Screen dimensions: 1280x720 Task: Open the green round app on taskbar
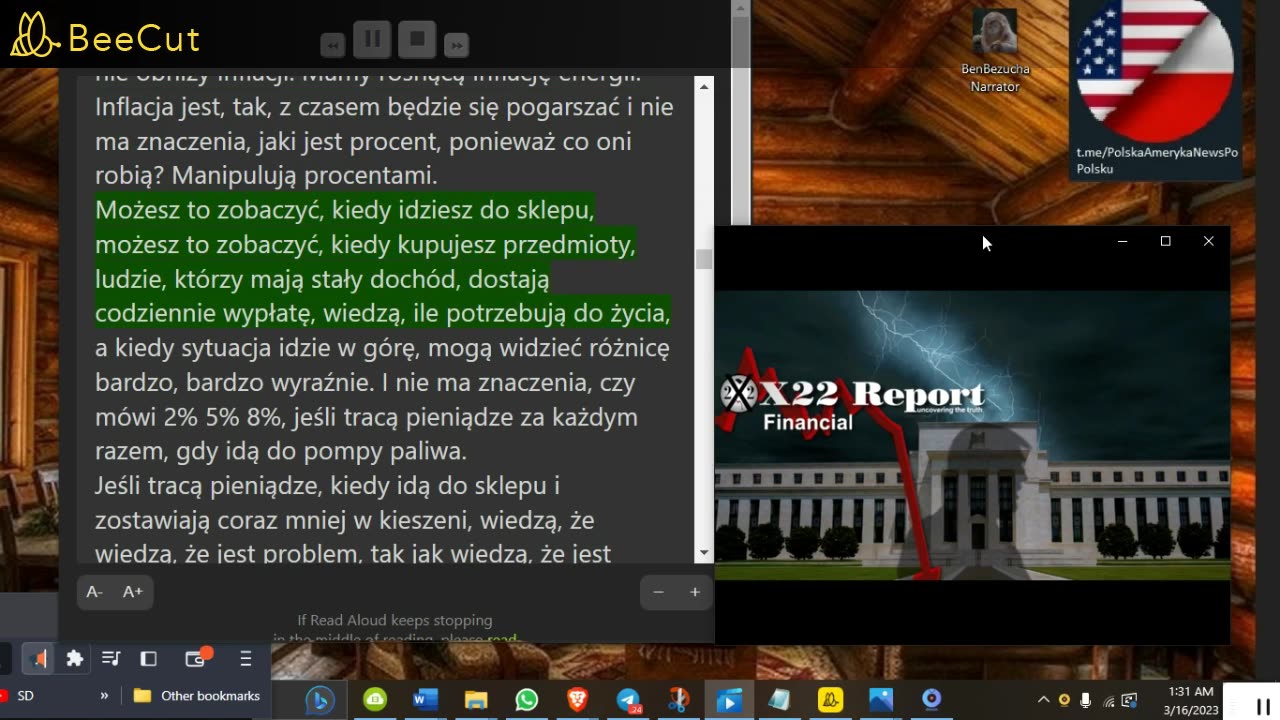click(374, 700)
